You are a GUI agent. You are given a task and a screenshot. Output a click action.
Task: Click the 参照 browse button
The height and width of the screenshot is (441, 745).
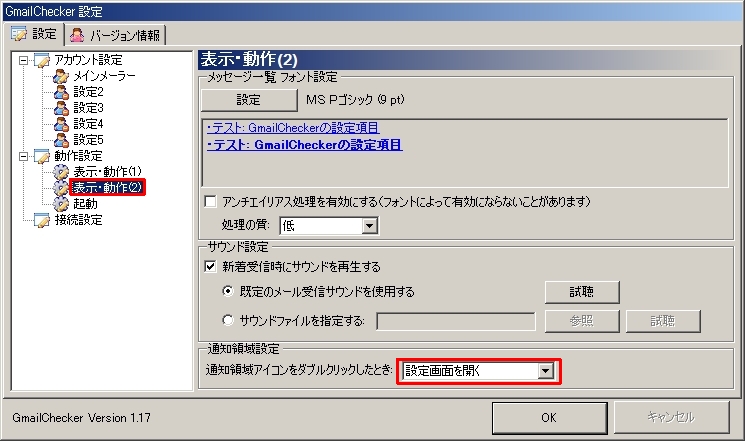pos(582,321)
